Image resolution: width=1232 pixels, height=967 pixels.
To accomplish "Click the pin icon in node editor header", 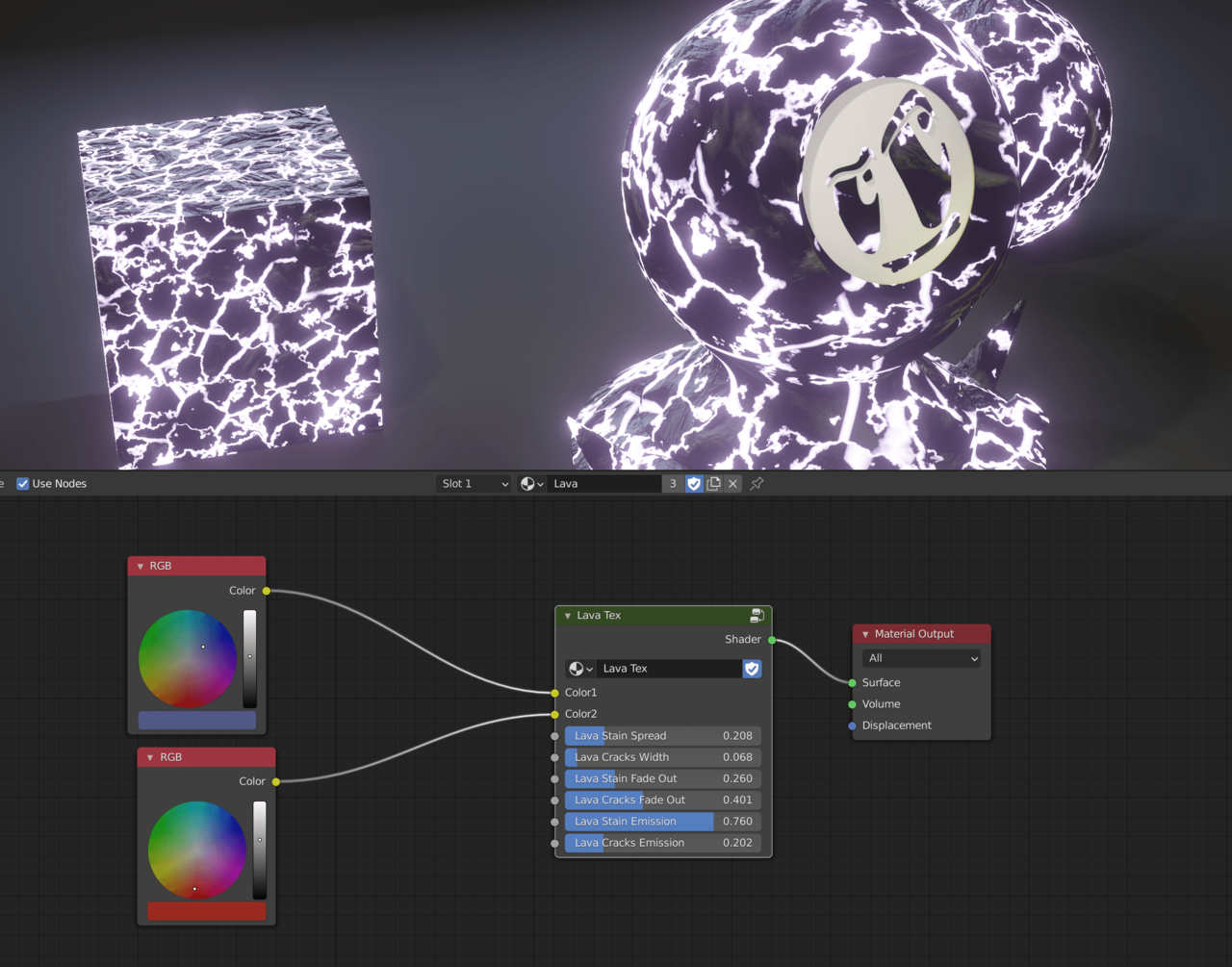I will pyautogui.click(x=757, y=484).
